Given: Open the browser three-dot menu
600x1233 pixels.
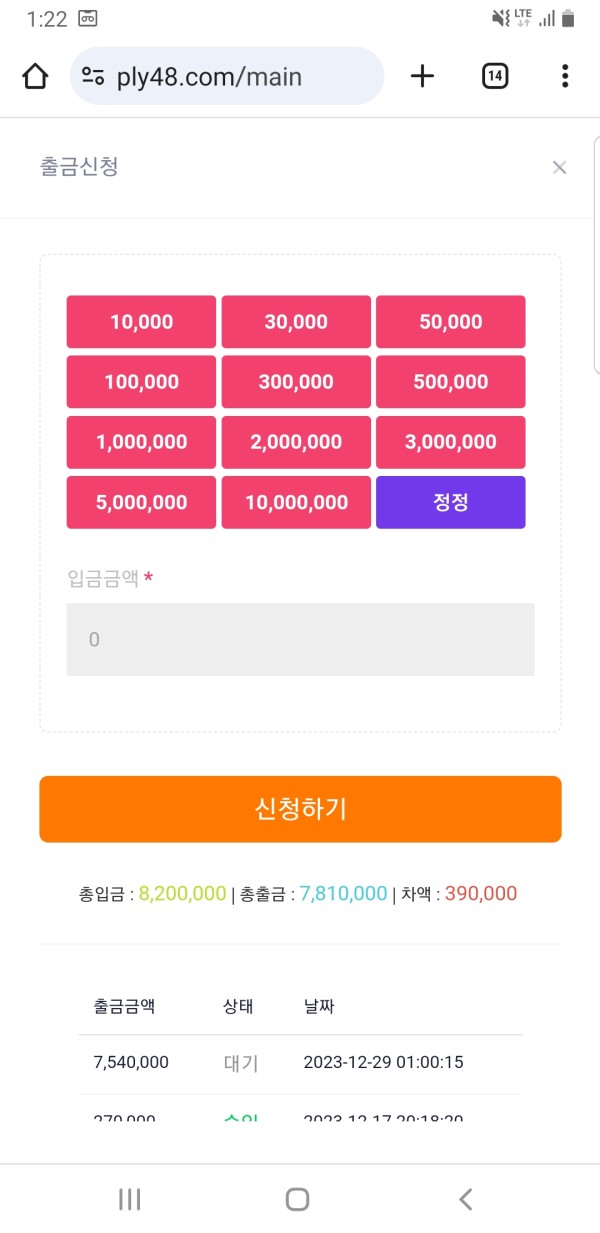Looking at the screenshot, I should point(565,76).
